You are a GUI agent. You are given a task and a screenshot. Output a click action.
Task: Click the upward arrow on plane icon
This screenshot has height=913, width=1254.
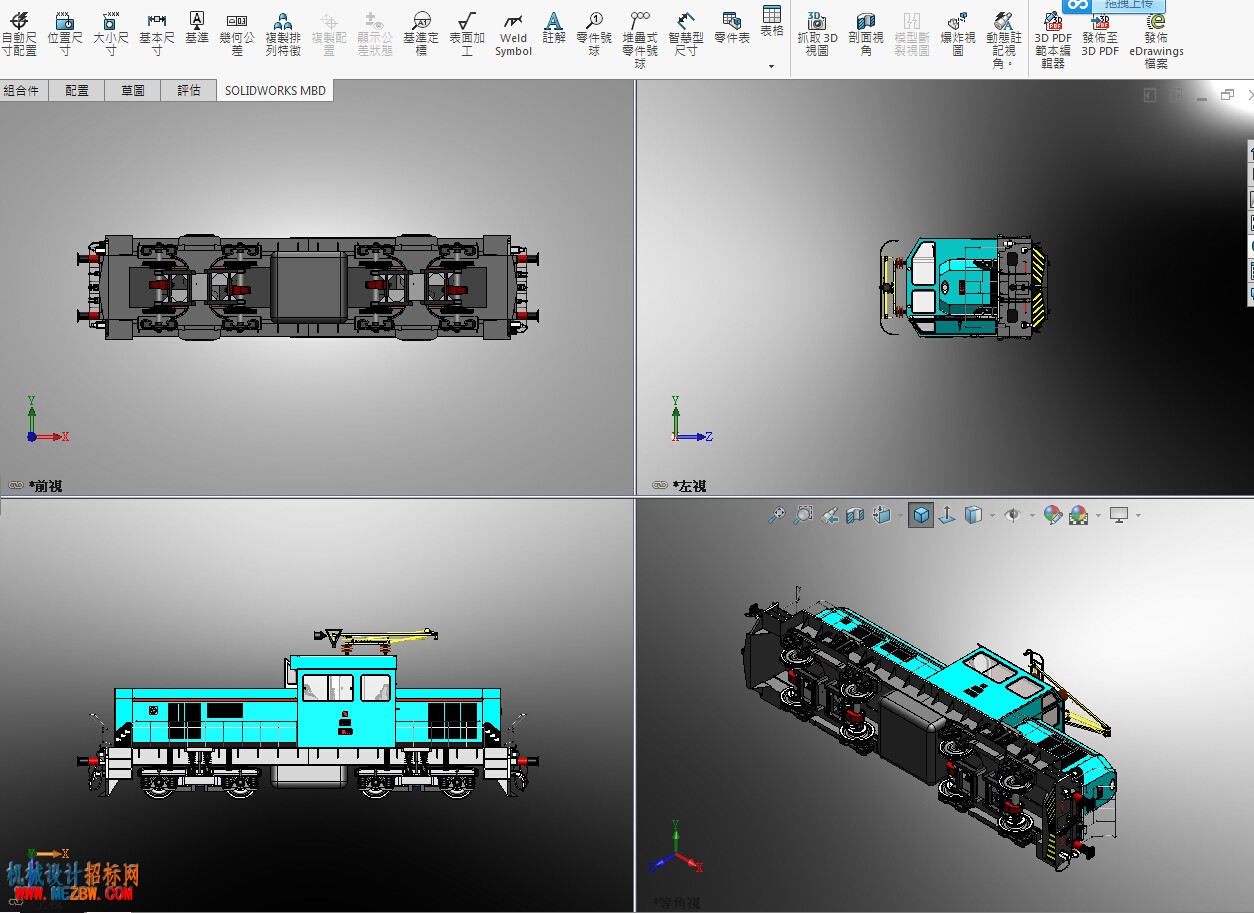947,515
